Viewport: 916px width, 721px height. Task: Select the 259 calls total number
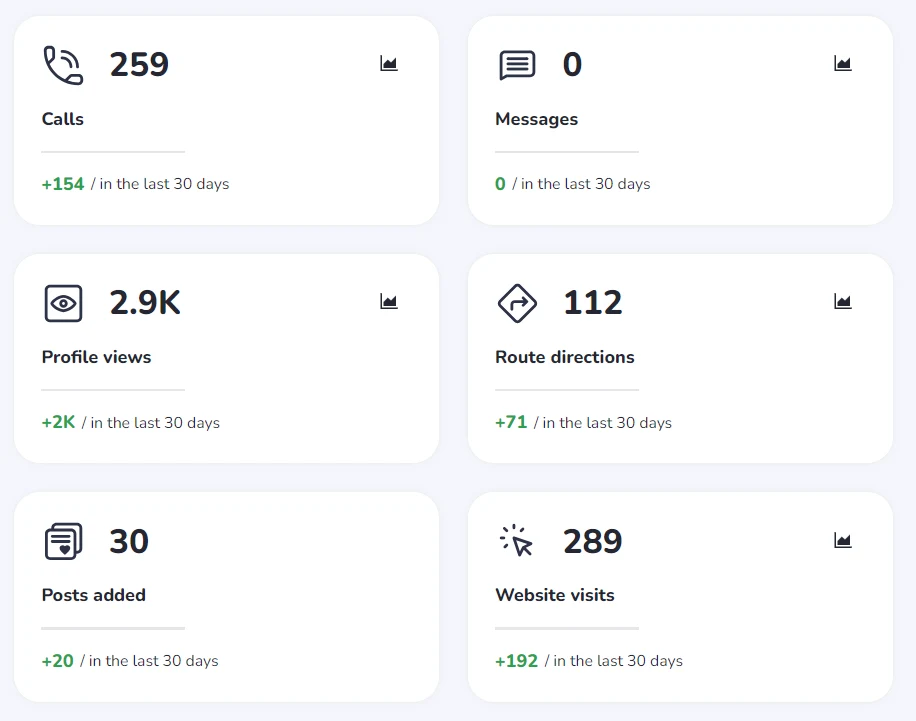coord(139,64)
